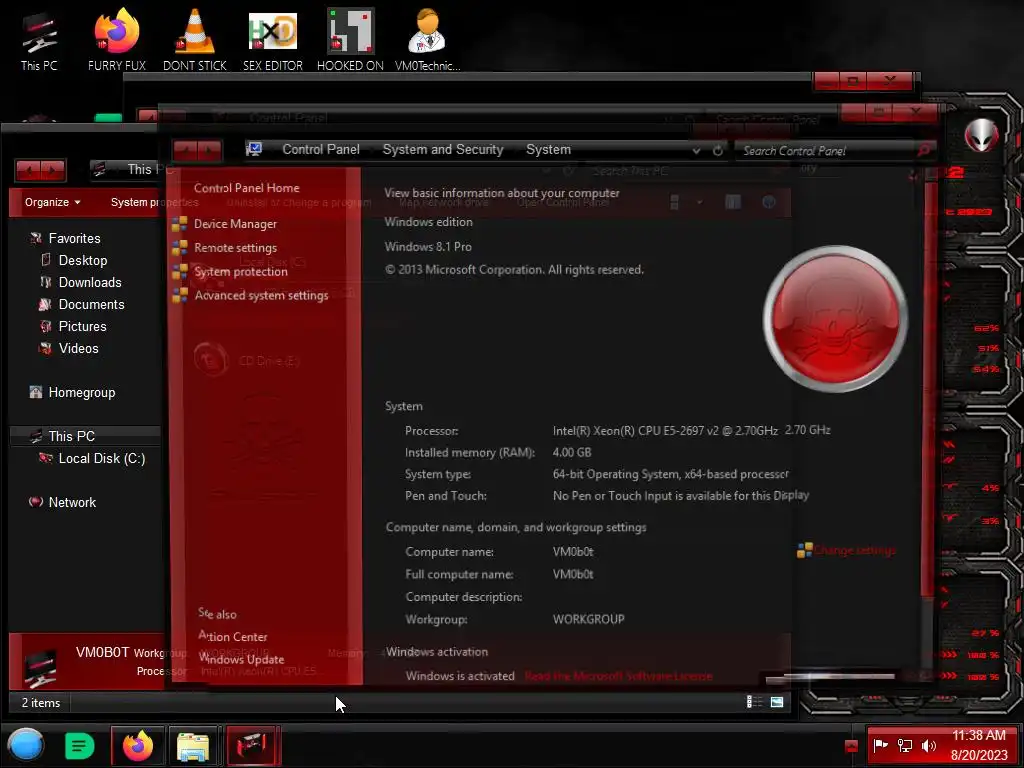The height and width of the screenshot is (768, 1024).
Task: Open SEX EDITOR HxD desktop shortcut
Action: click(x=272, y=41)
